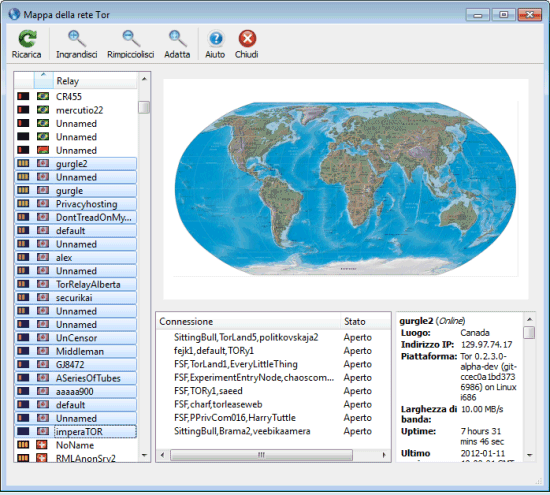Click the flag icon beside mercutio22

tap(43, 110)
